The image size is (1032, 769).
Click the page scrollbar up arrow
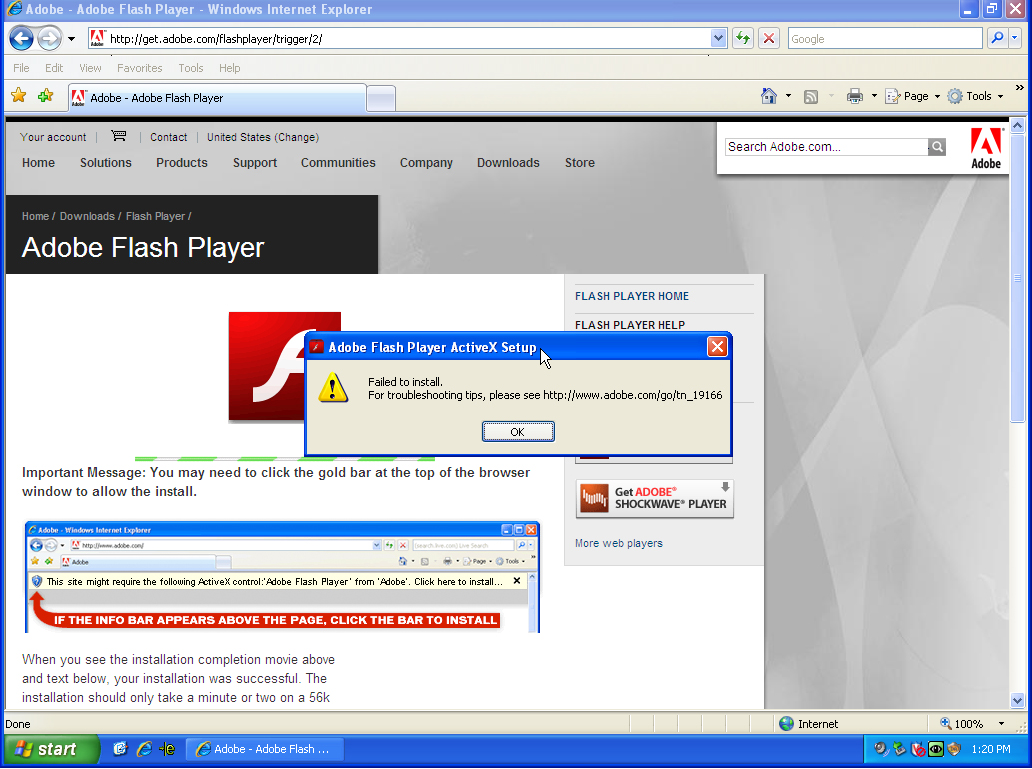1018,125
